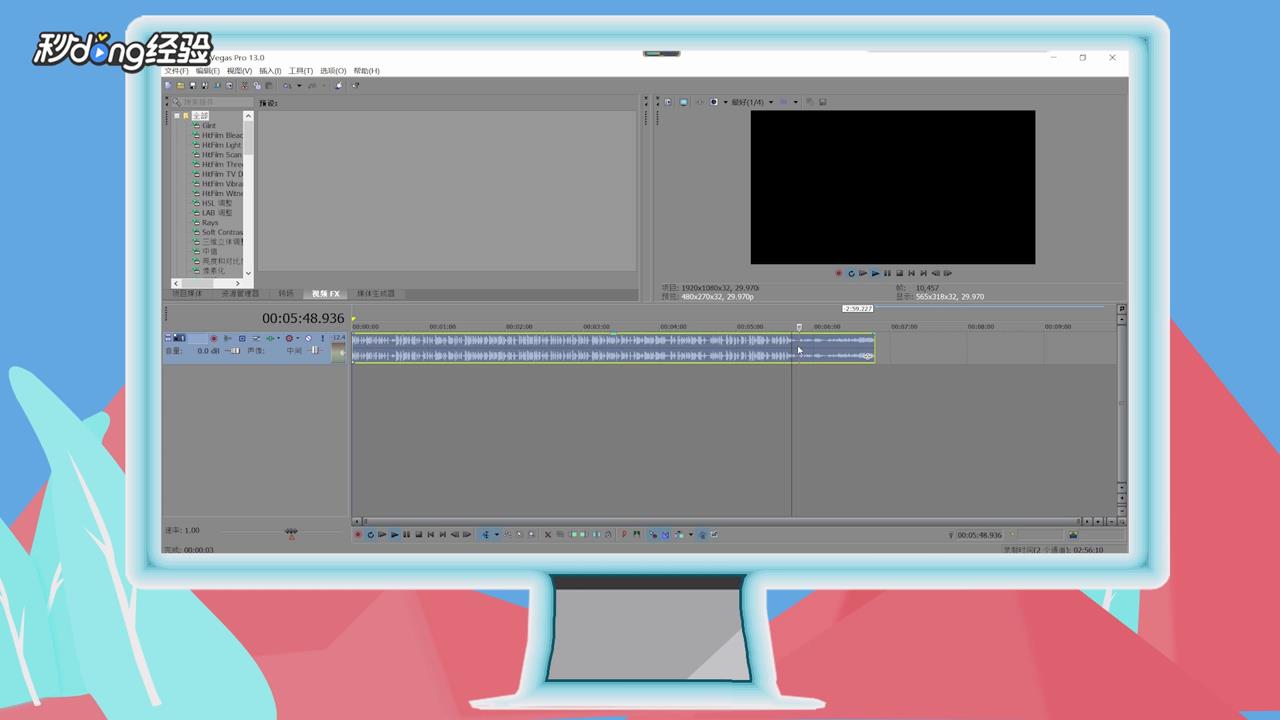
Task: Toggle Loop playback in timeline transport
Action: pyautogui.click(x=371, y=534)
